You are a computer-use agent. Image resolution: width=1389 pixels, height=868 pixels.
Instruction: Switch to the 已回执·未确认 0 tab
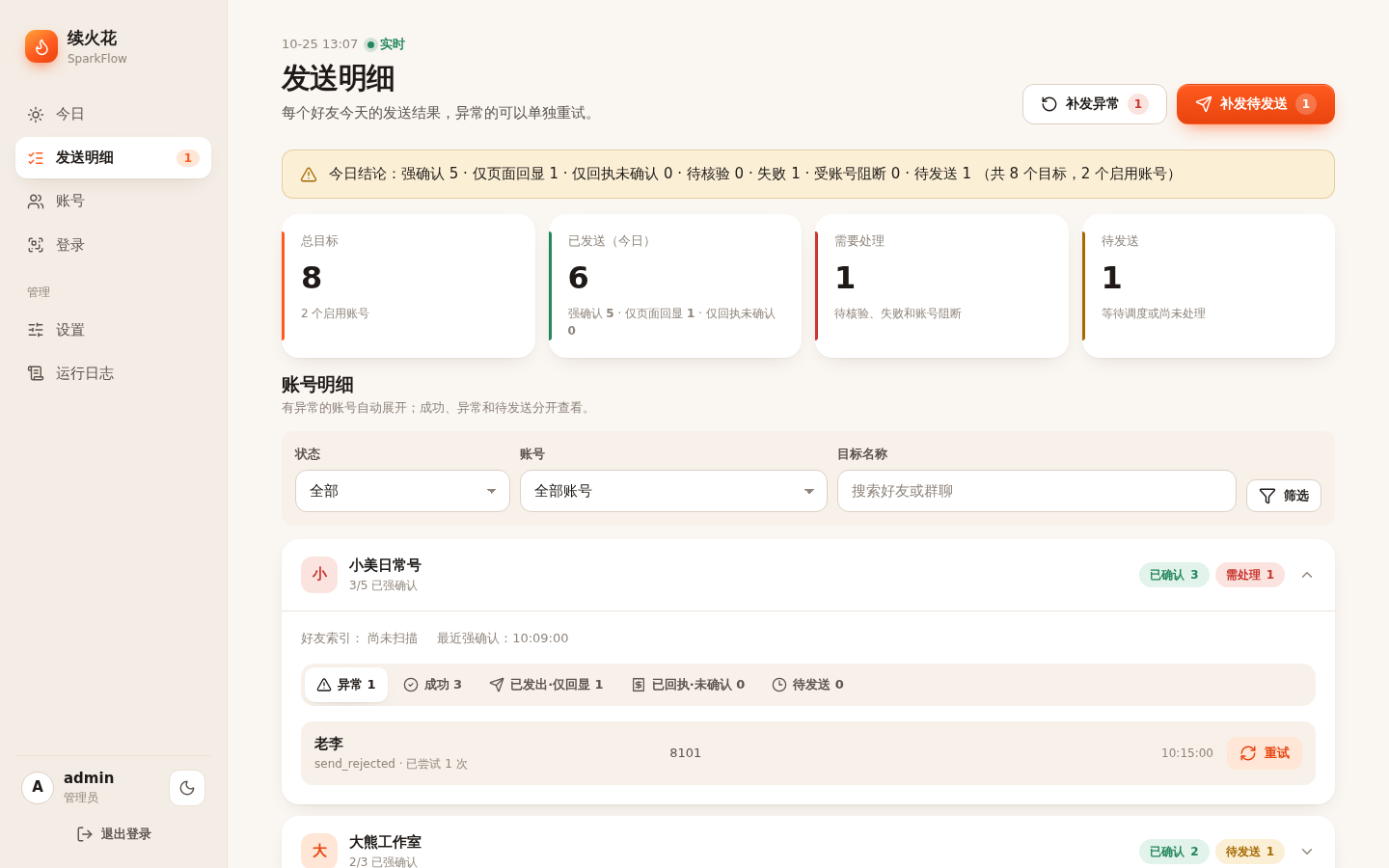(688, 685)
